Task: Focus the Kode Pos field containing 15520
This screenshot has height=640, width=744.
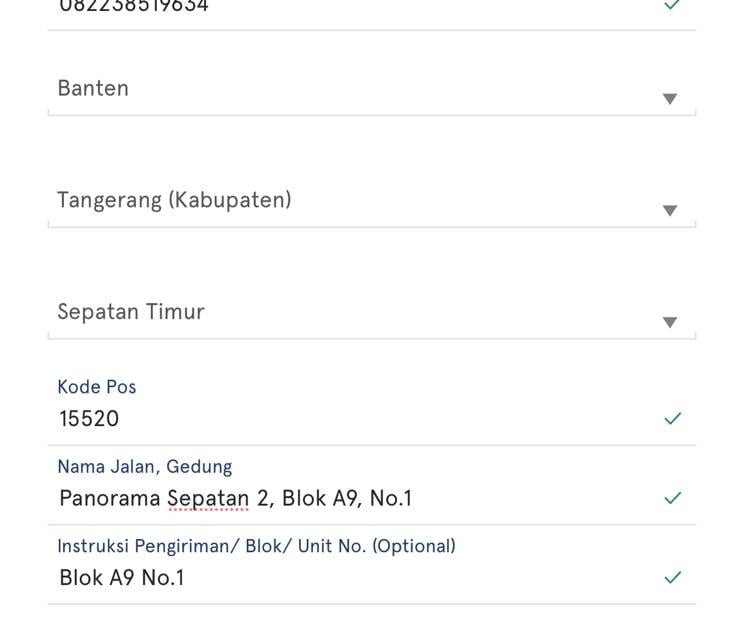Action: coord(372,408)
